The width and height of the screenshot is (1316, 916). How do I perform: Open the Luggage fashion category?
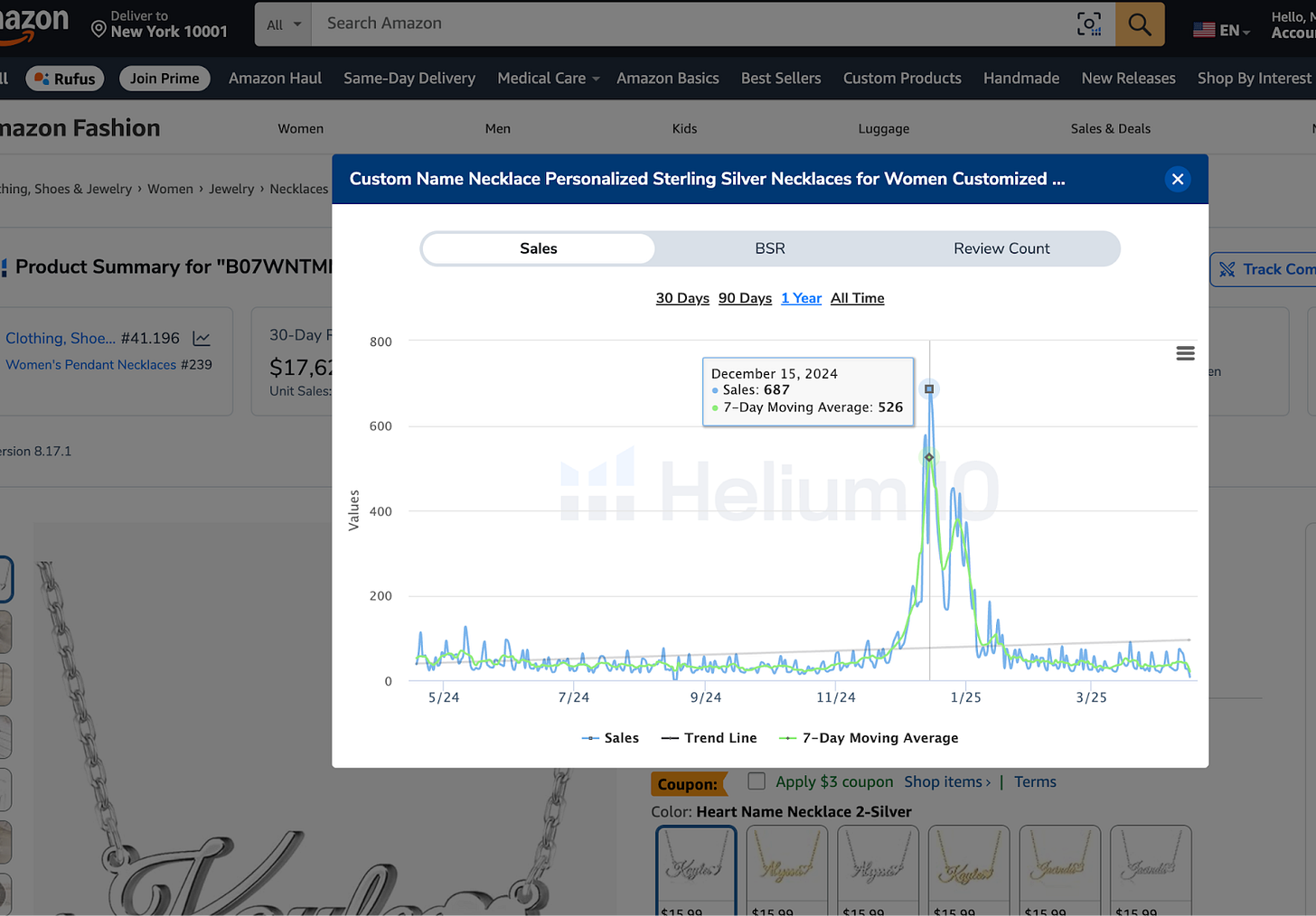(x=884, y=129)
